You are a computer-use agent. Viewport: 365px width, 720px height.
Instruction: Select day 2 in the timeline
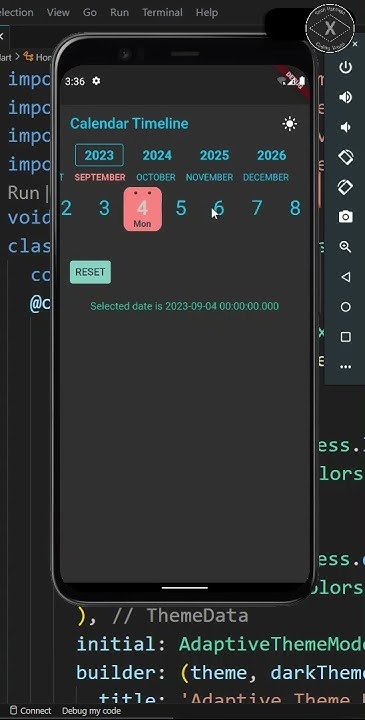67,208
